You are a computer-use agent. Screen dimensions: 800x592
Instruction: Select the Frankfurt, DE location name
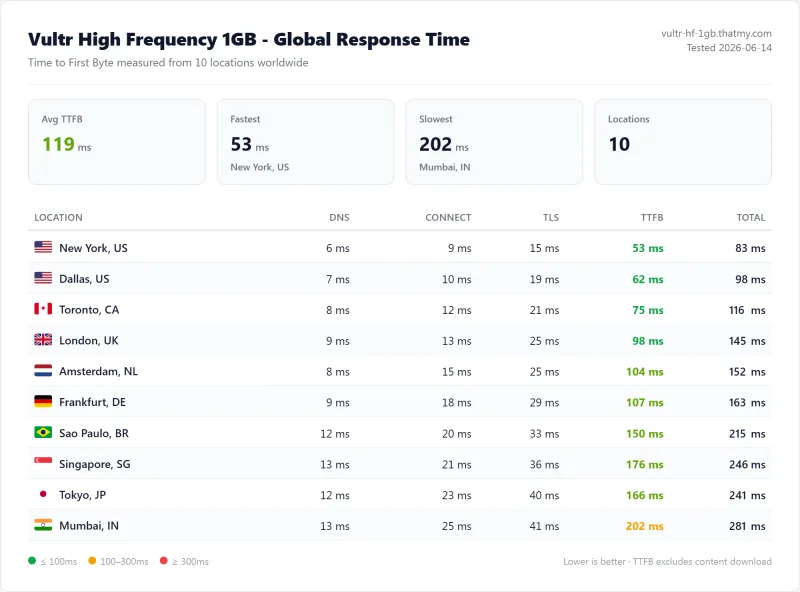92,402
